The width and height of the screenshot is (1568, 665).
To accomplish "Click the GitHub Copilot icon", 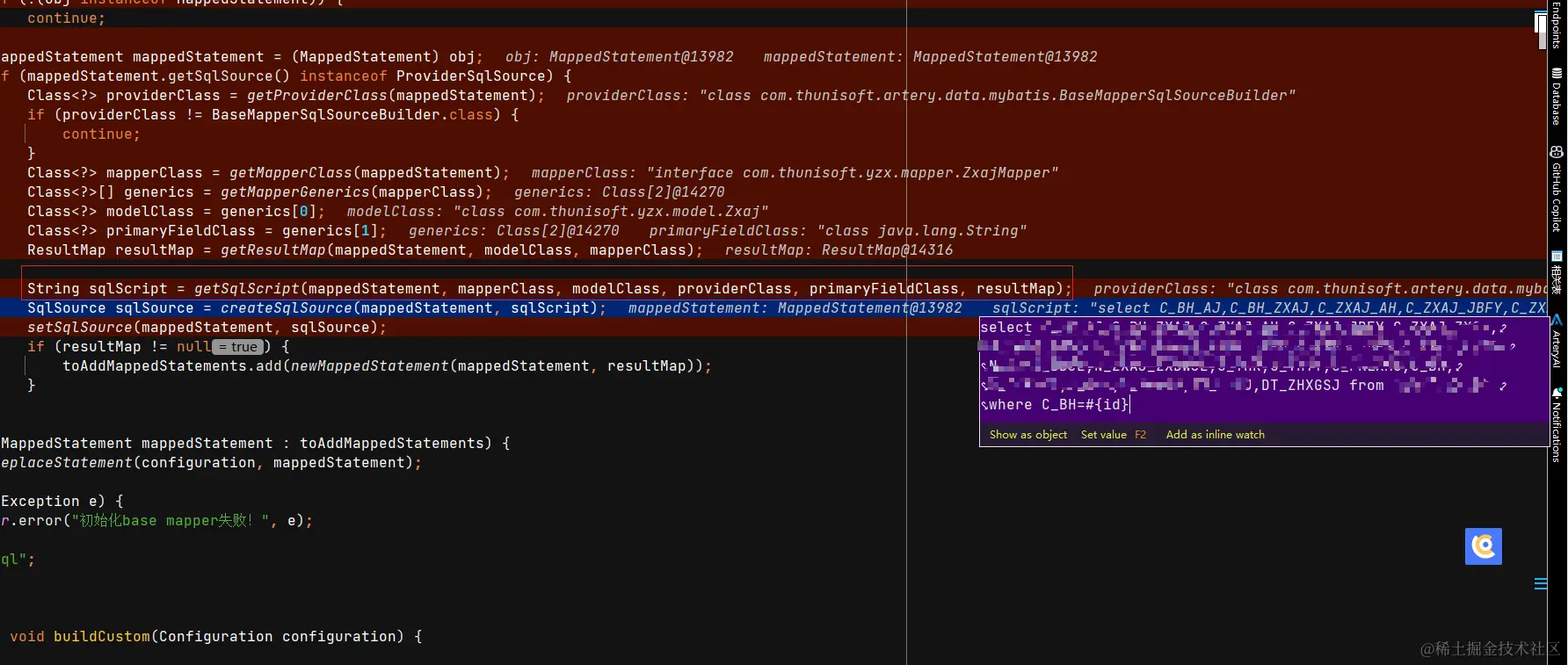I will coord(1557,152).
